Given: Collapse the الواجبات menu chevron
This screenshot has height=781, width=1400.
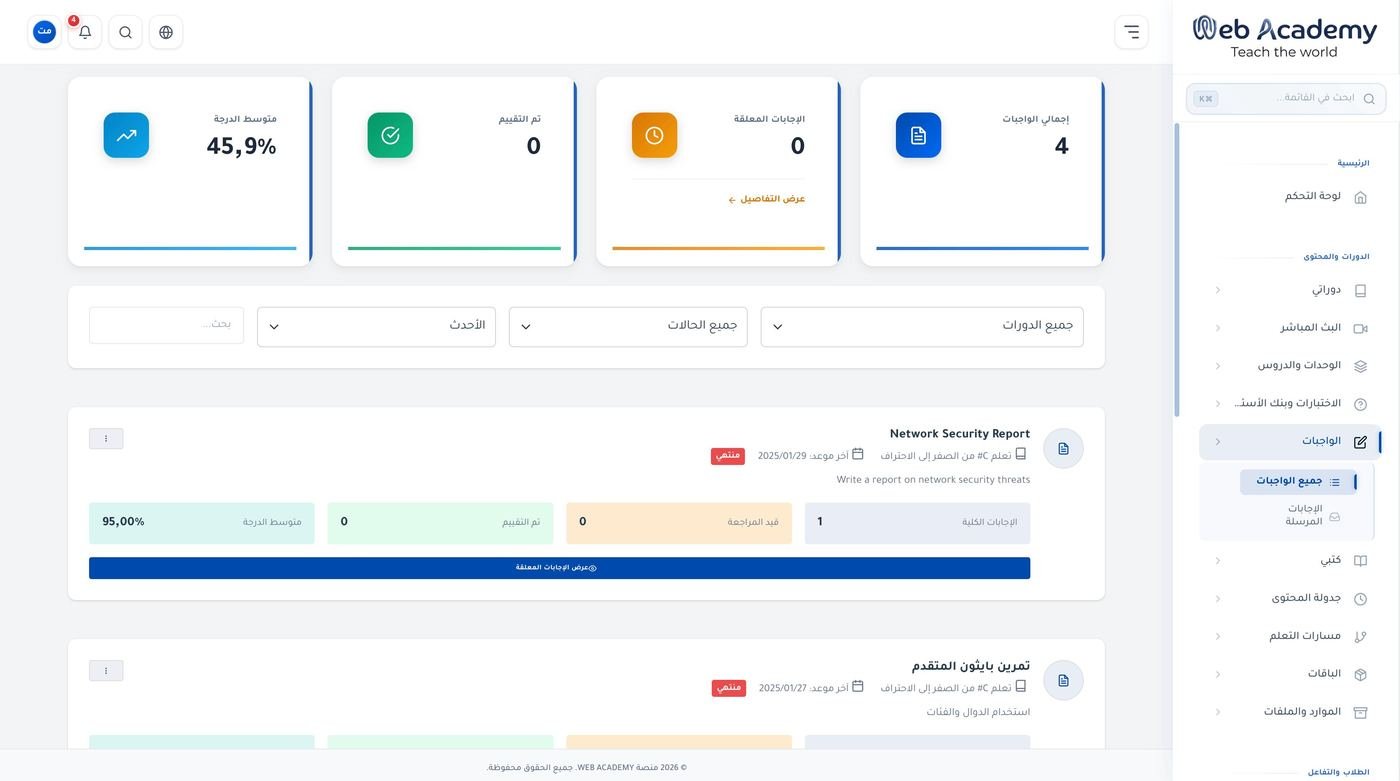Looking at the screenshot, I should [1218, 442].
